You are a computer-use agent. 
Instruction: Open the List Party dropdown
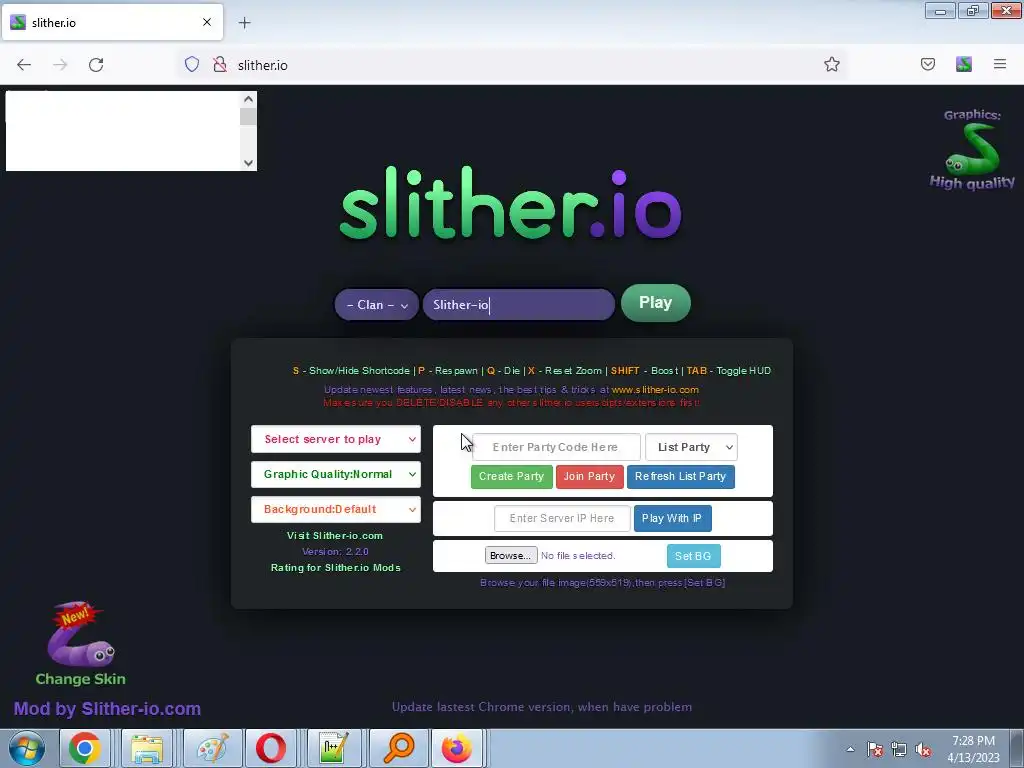coord(692,447)
